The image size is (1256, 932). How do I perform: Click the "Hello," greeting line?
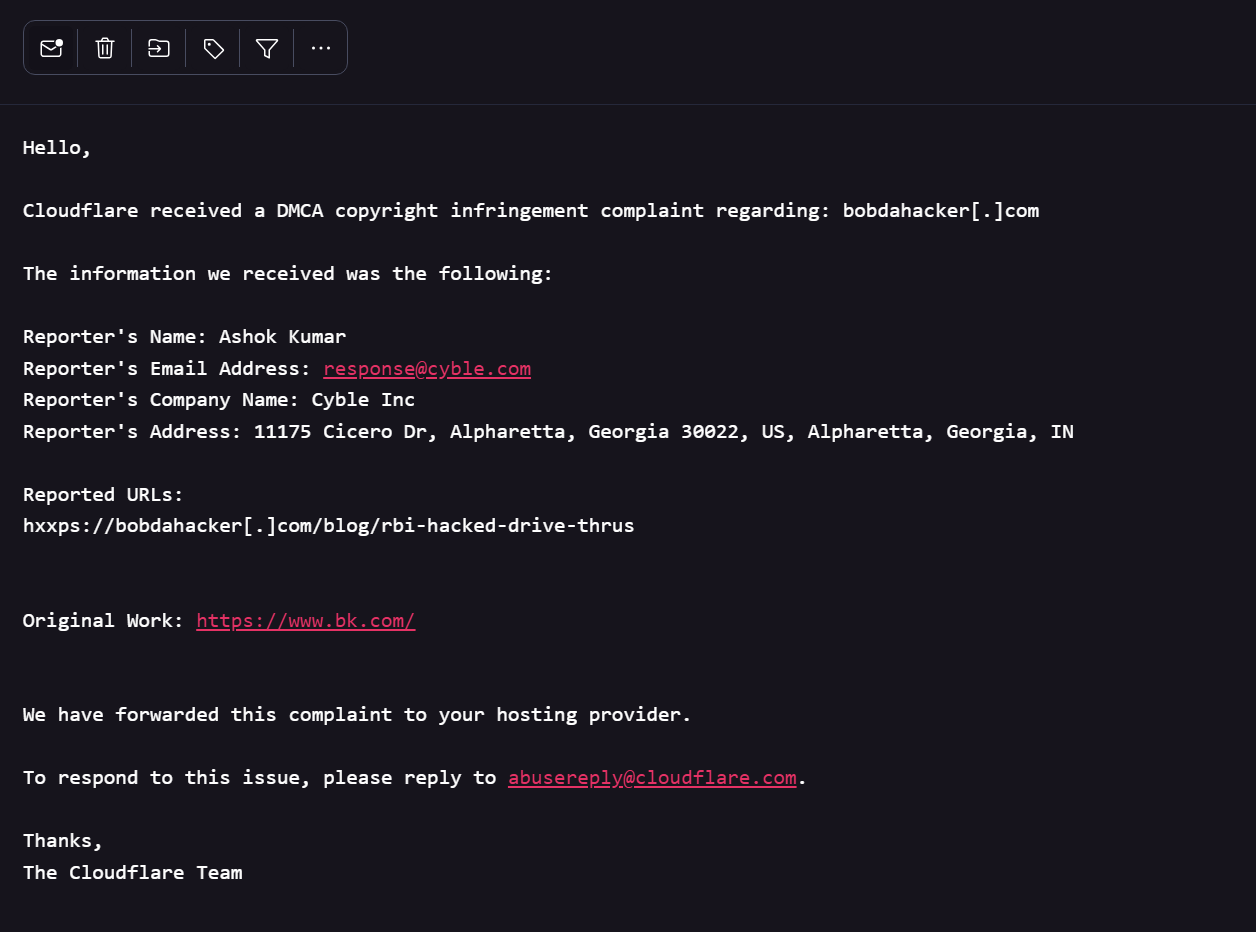point(57,148)
